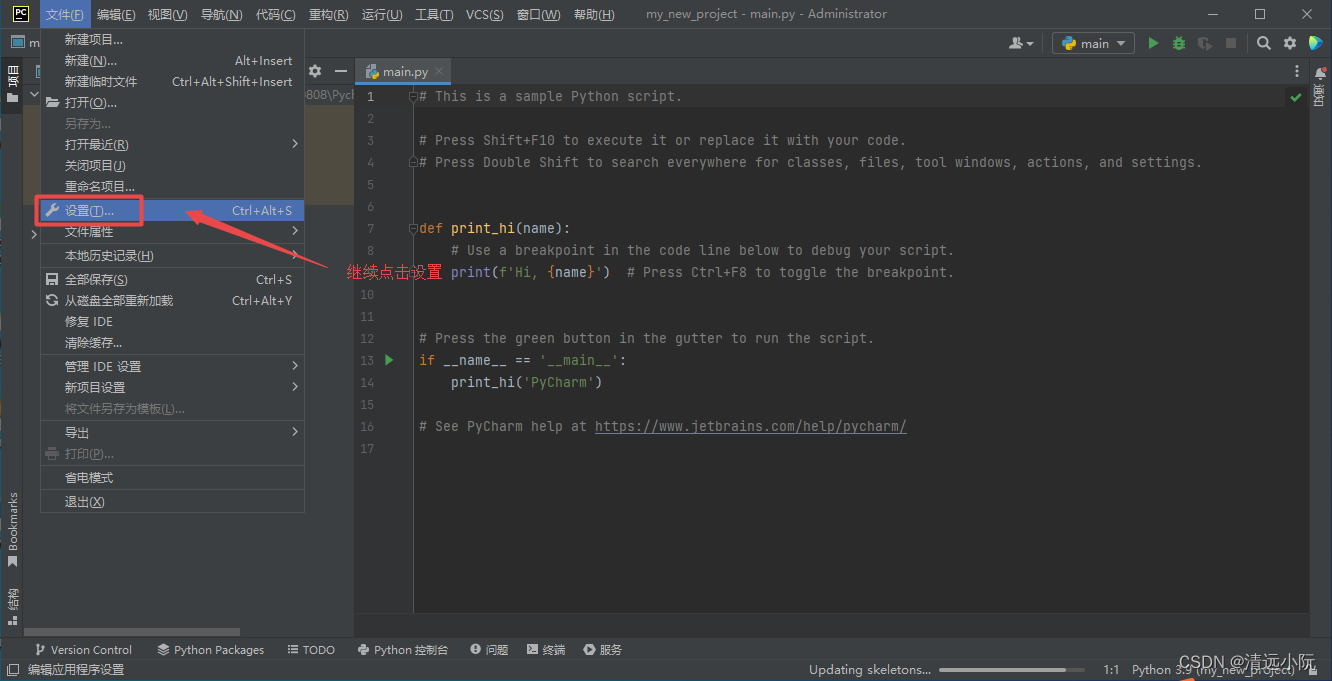Toggle the 项目 project tool window
The height and width of the screenshot is (681, 1332).
coord(13,84)
